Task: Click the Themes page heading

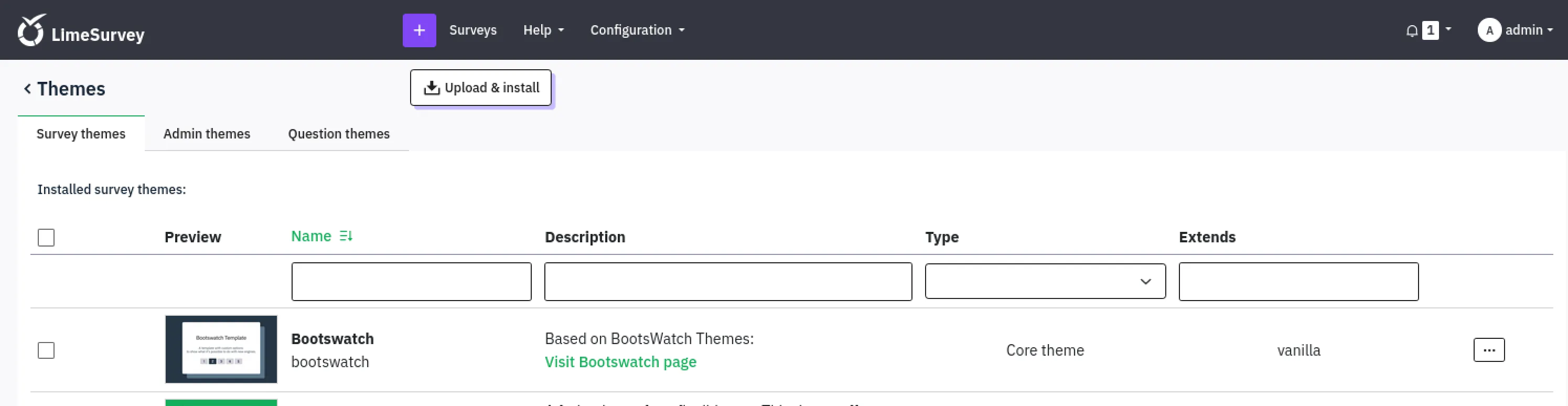Action: point(71,89)
